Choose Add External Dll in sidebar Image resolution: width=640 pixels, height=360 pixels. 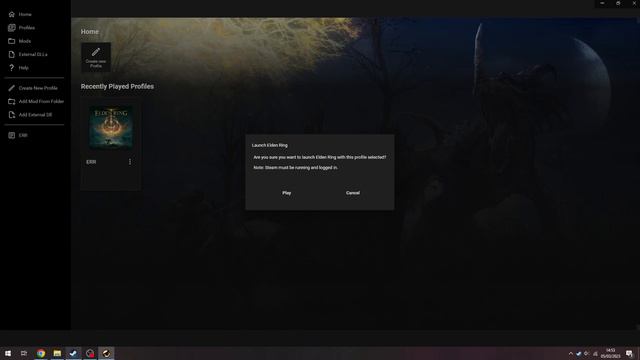click(x=35, y=115)
